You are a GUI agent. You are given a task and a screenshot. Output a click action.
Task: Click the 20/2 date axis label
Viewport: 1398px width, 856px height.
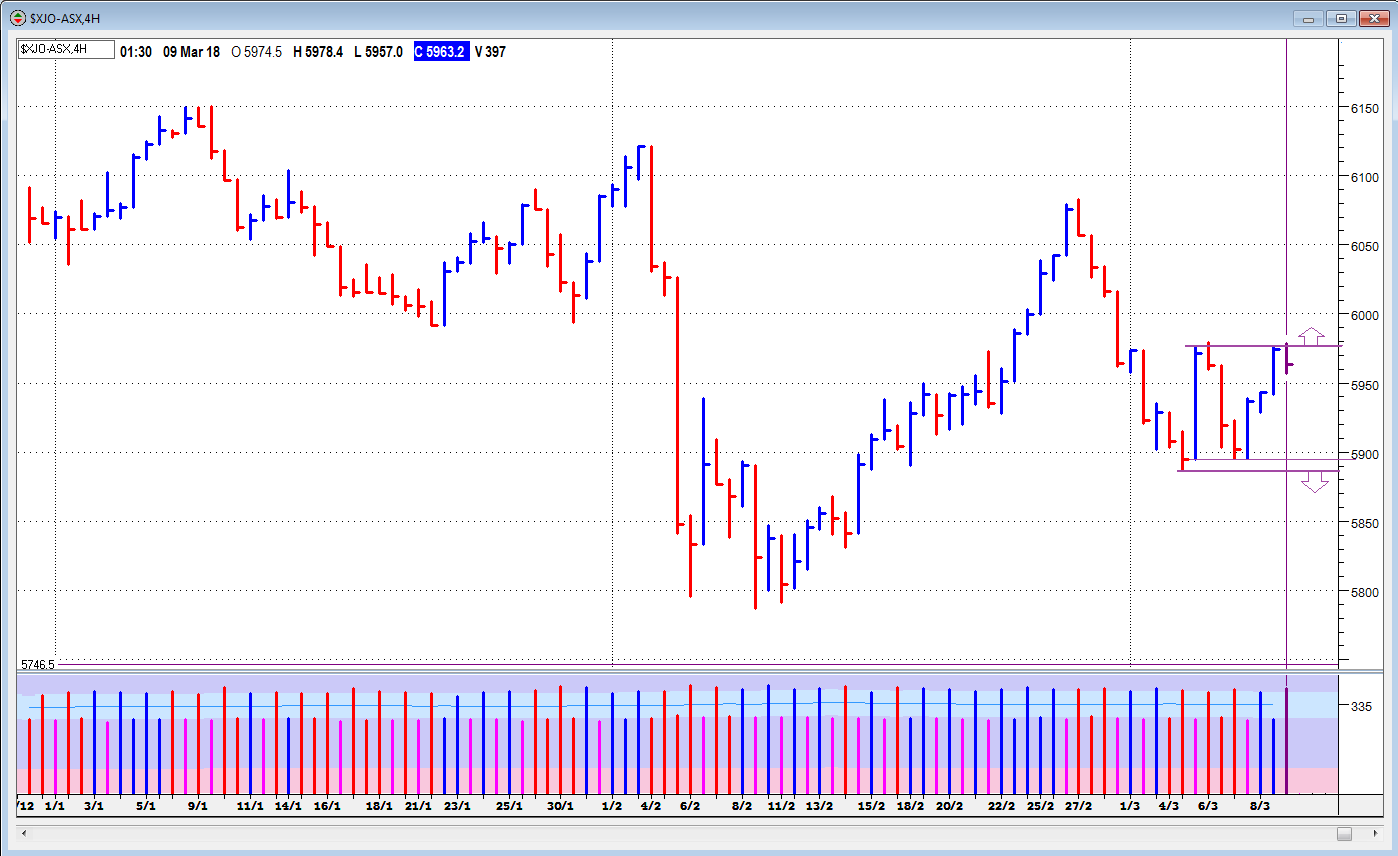(949, 805)
